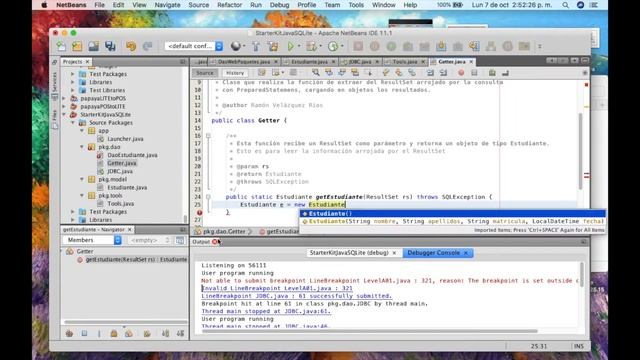Click the Apple menu logo

tap(44, 5)
